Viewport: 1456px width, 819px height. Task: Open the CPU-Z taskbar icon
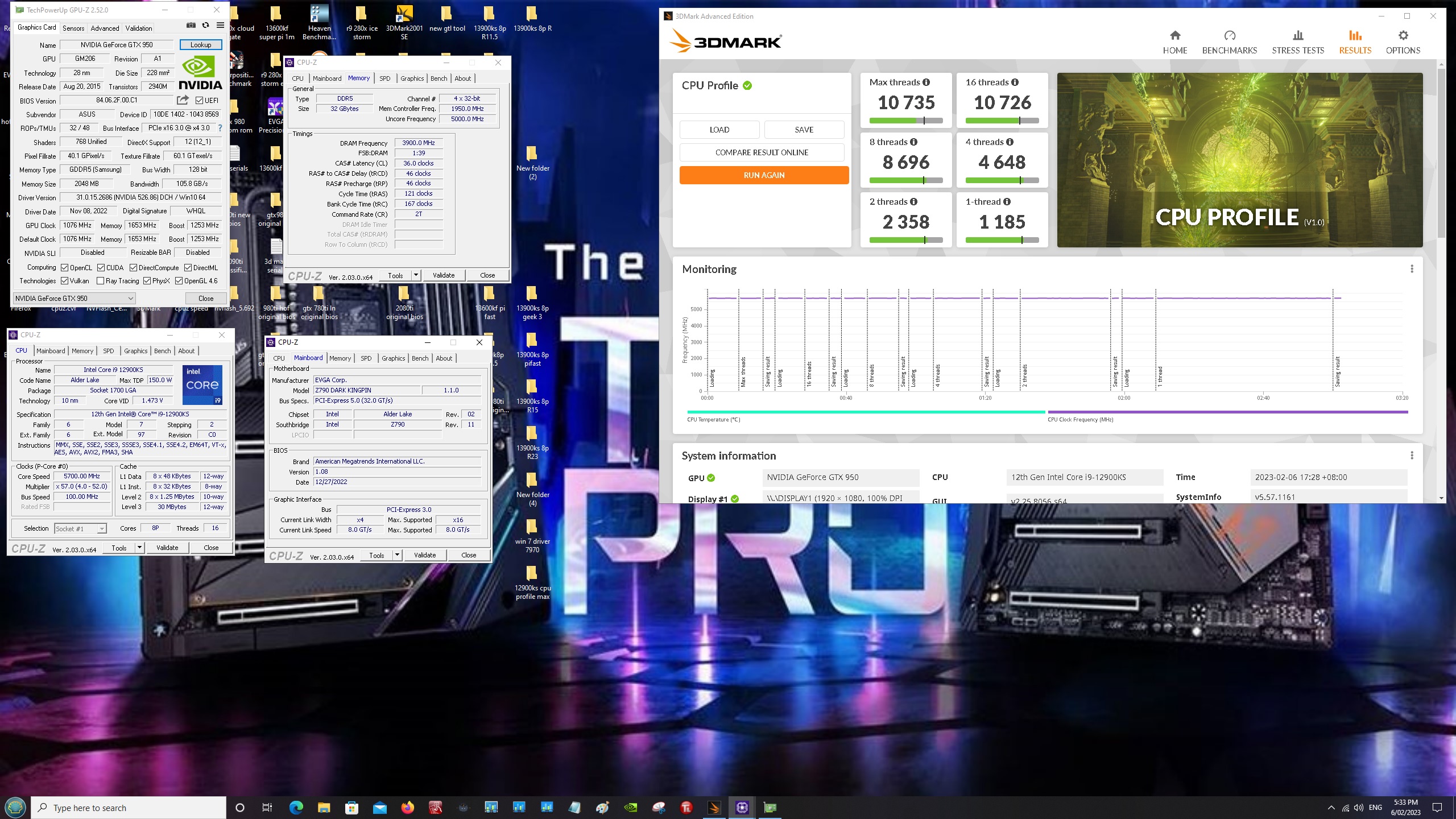[742, 808]
